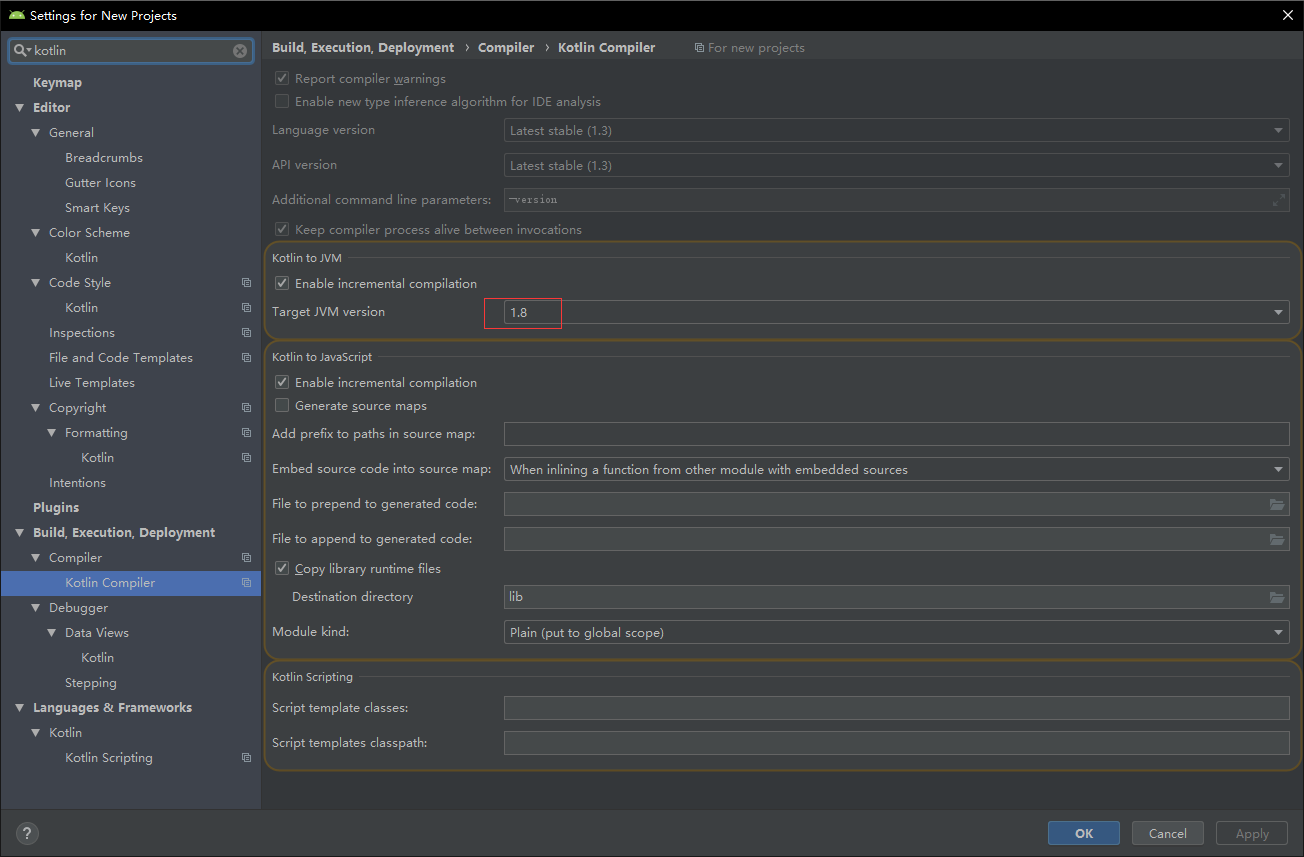Viewport: 1304px width, 857px height.
Task: Browse for destination directory folder
Action: 1277,597
